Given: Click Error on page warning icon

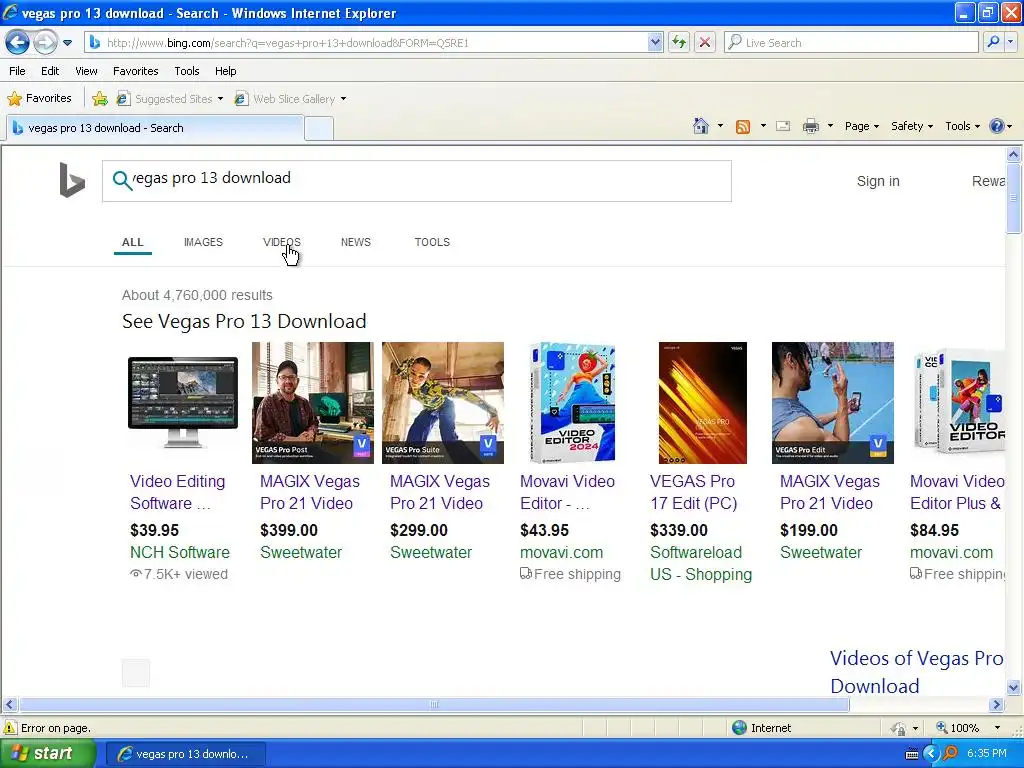Looking at the screenshot, I should (x=10, y=728).
